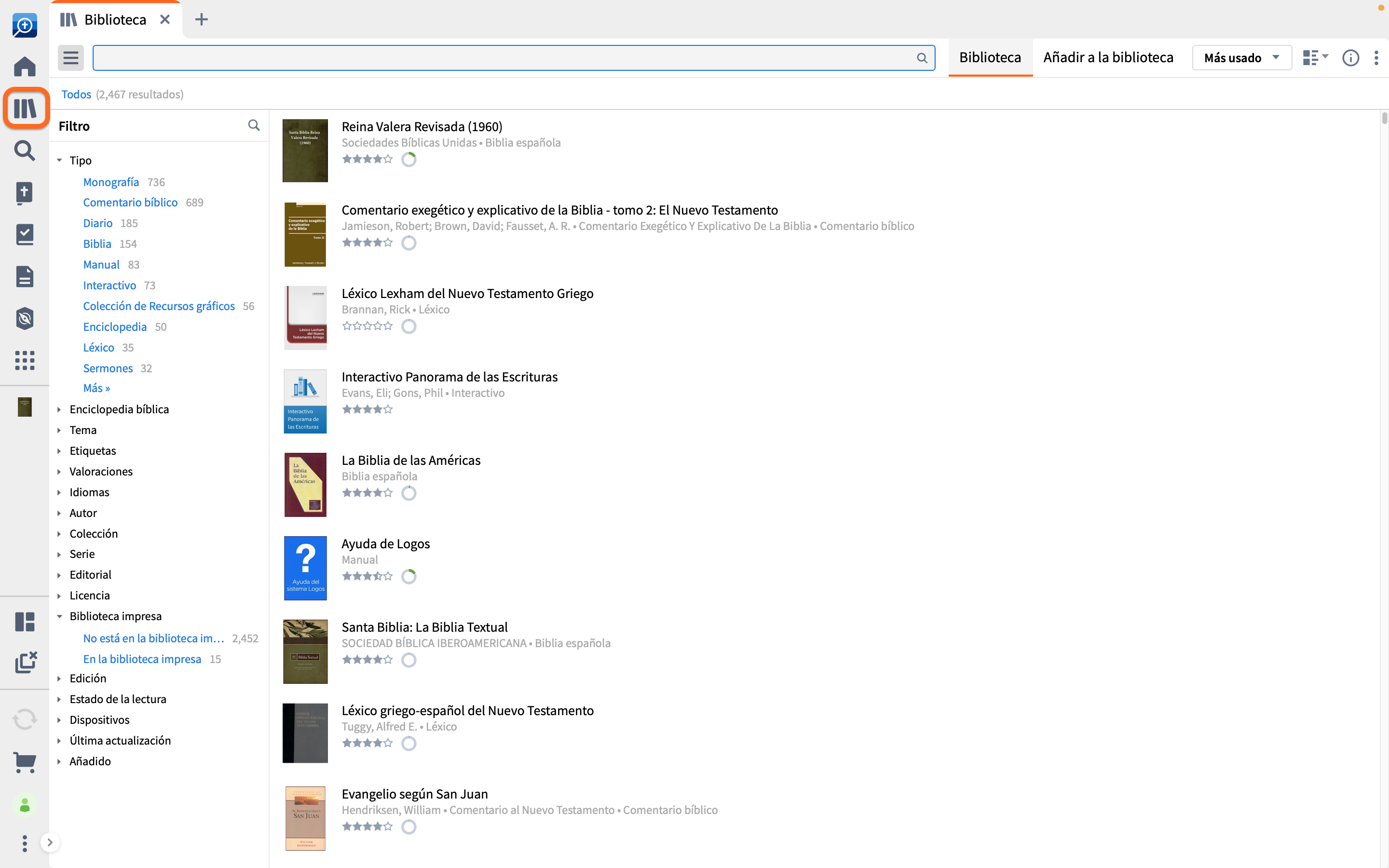
Task: Select the Biblioteca panel tab at top
Action: pyautogui.click(x=115, y=19)
